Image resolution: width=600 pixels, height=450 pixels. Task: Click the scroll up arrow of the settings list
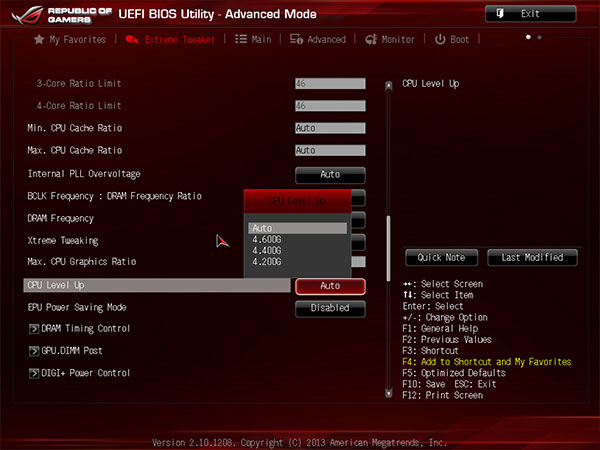(389, 86)
